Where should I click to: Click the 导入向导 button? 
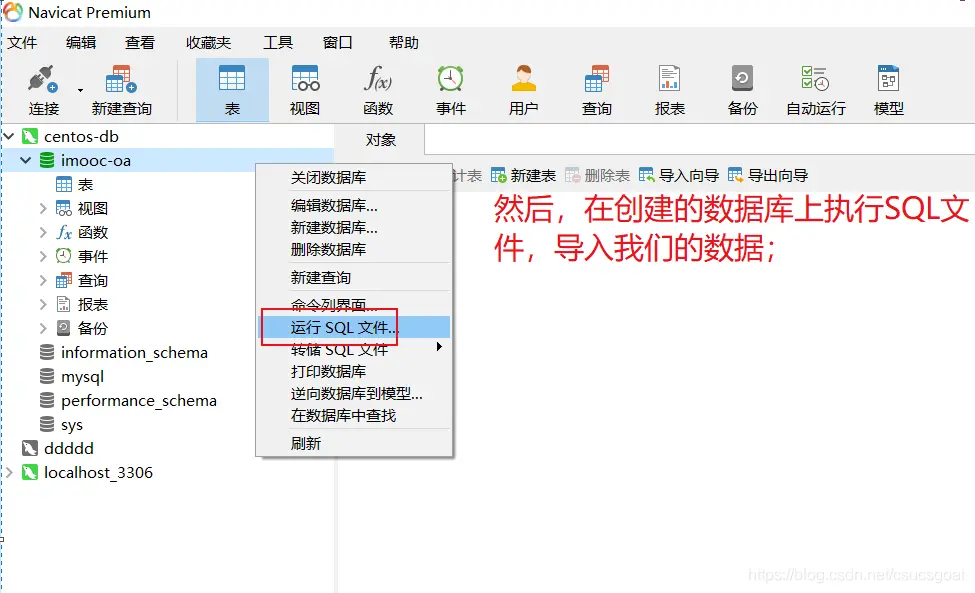(678, 175)
